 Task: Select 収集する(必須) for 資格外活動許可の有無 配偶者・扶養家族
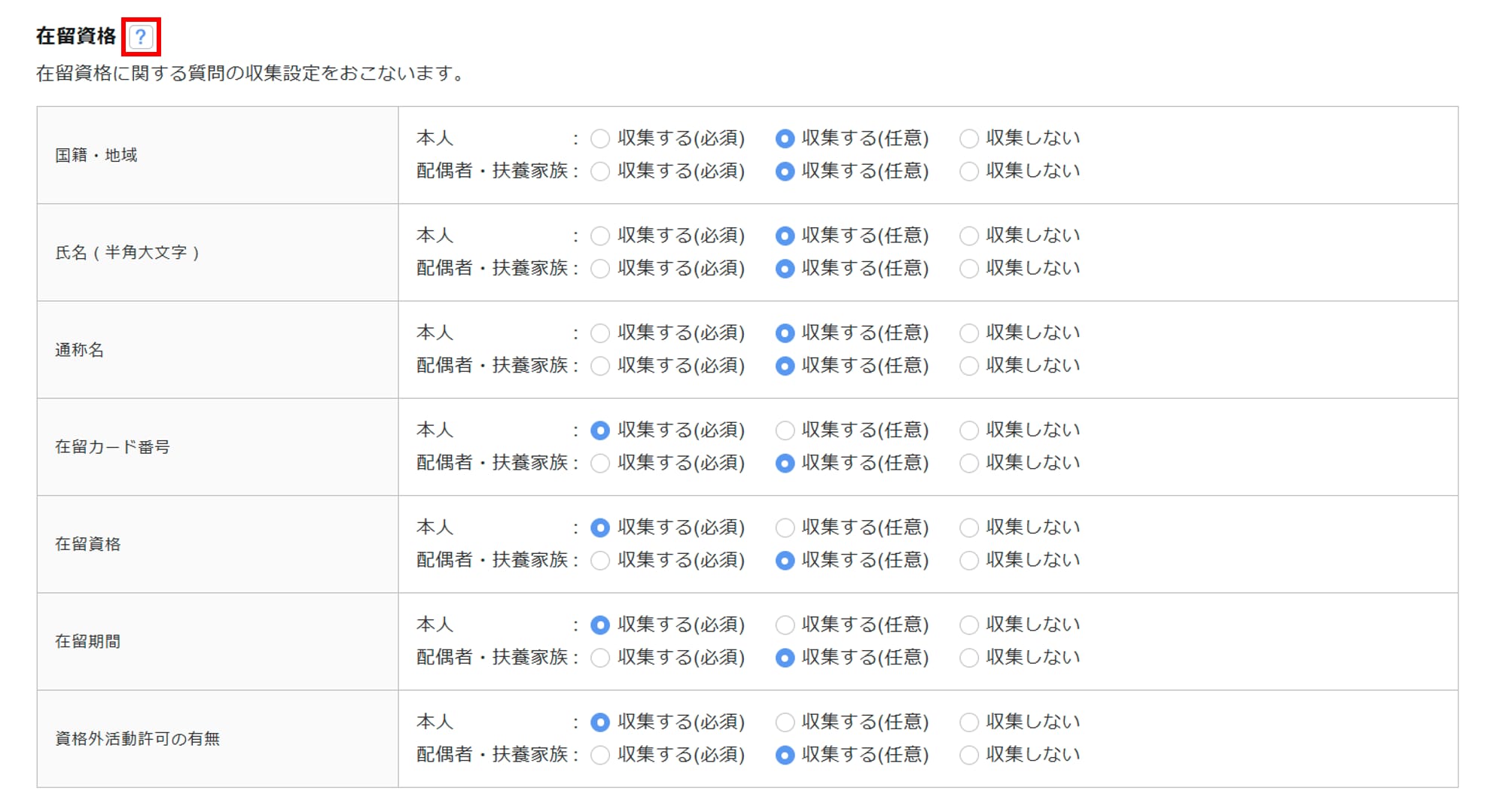tap(600, 755)
